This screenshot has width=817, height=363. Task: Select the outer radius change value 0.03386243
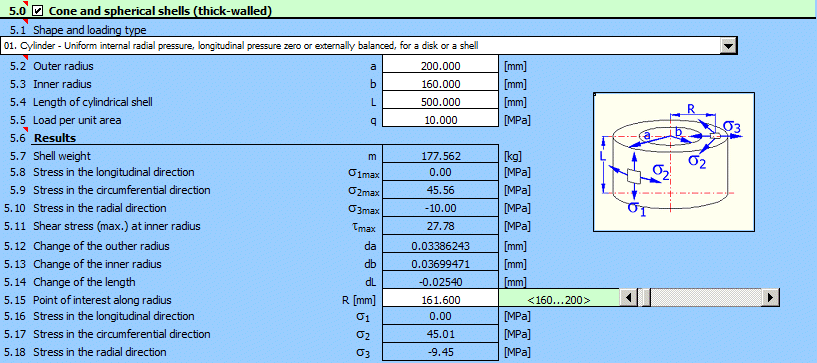(440, 246)
